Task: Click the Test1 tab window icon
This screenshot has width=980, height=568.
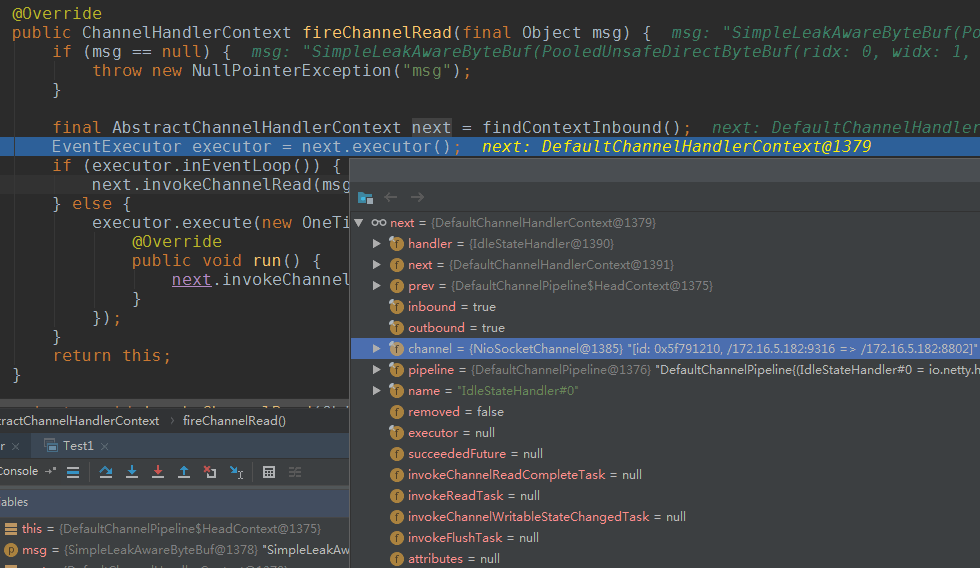Action: pyautogui.click(x=51, y=446)
